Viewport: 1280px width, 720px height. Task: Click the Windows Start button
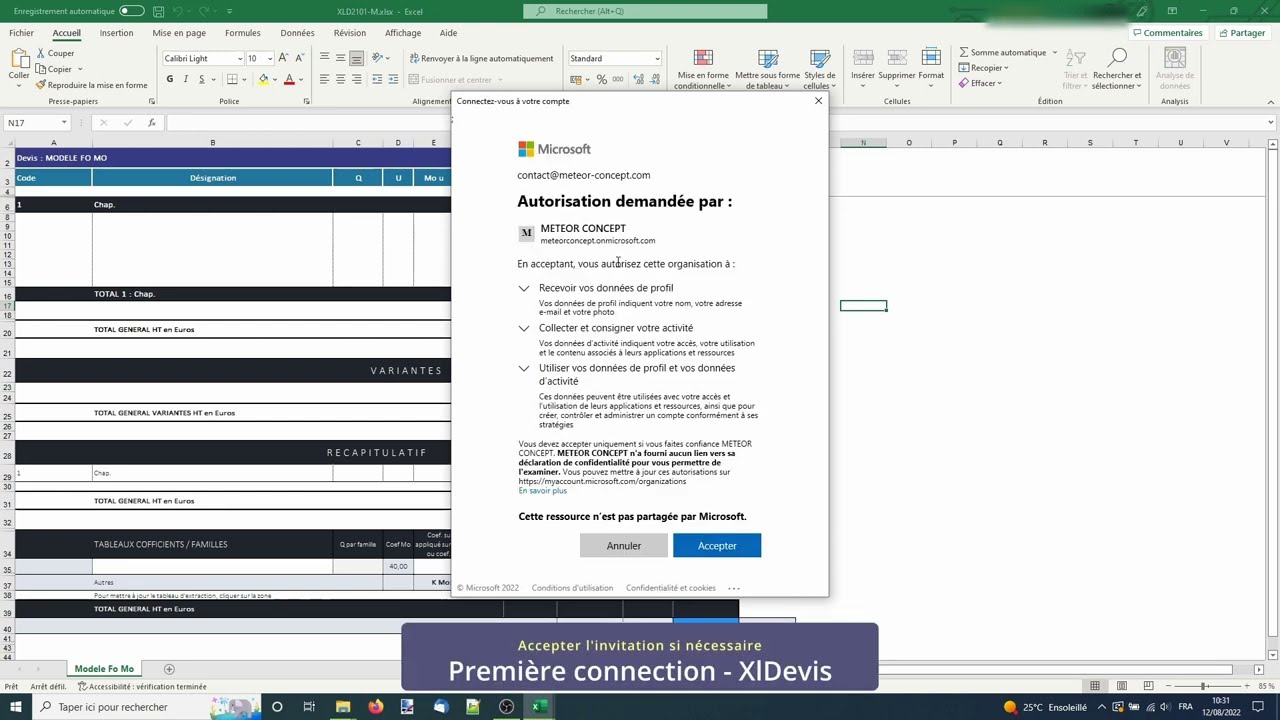coord(17,707)
